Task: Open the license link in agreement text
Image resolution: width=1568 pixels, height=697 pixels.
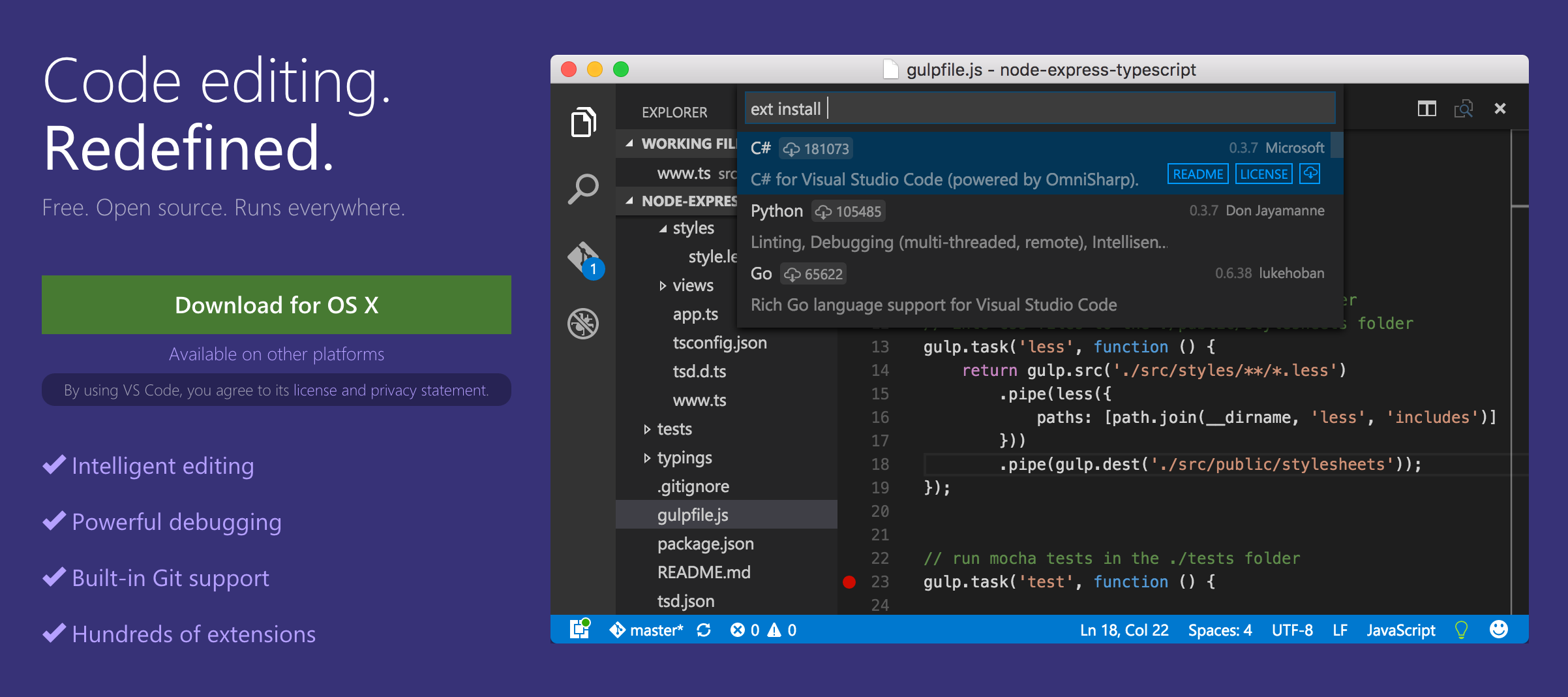Action: point(315,390)
